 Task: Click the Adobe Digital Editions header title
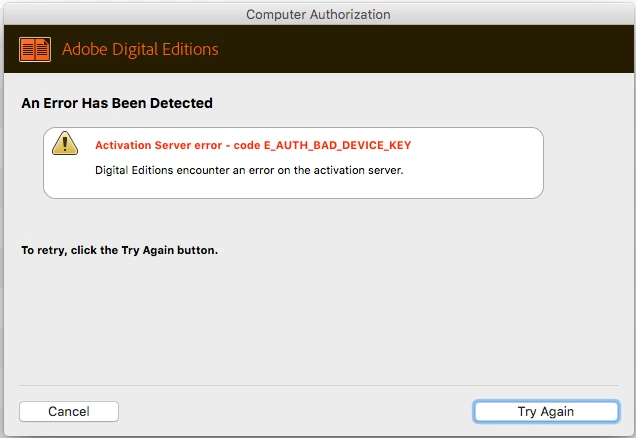click(140, 49)
